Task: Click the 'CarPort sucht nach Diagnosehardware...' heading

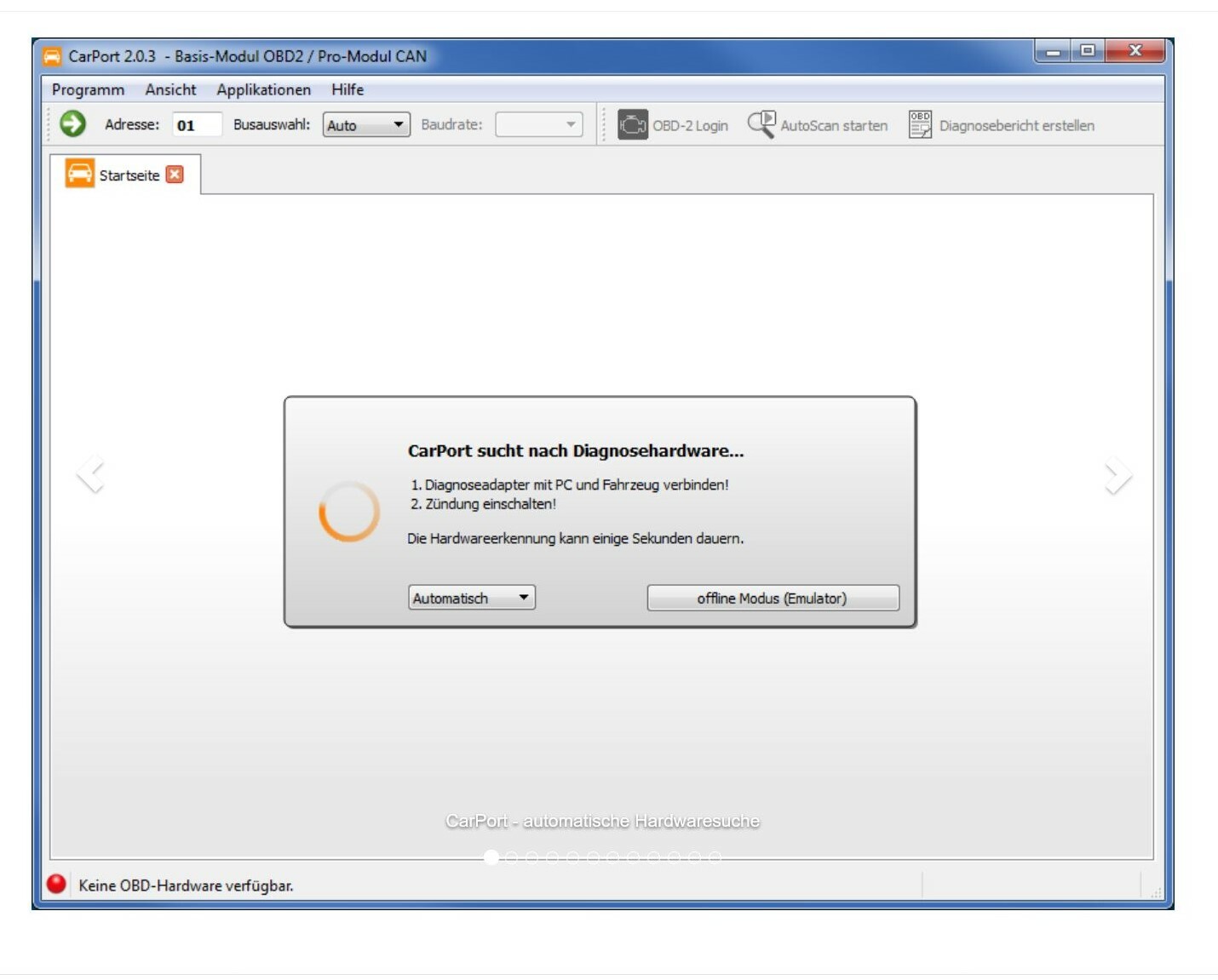Action: click(576, 450)
